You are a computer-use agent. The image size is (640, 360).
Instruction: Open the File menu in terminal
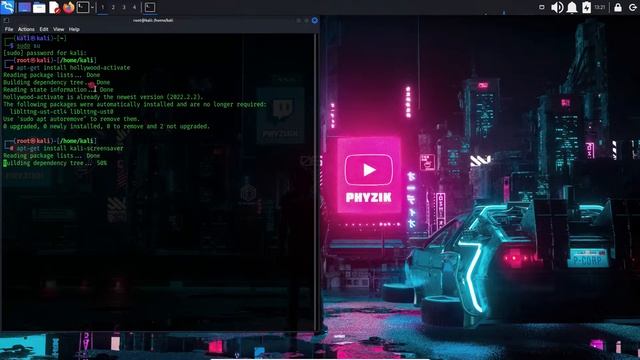pyautogui.click(x=9, y=29)
